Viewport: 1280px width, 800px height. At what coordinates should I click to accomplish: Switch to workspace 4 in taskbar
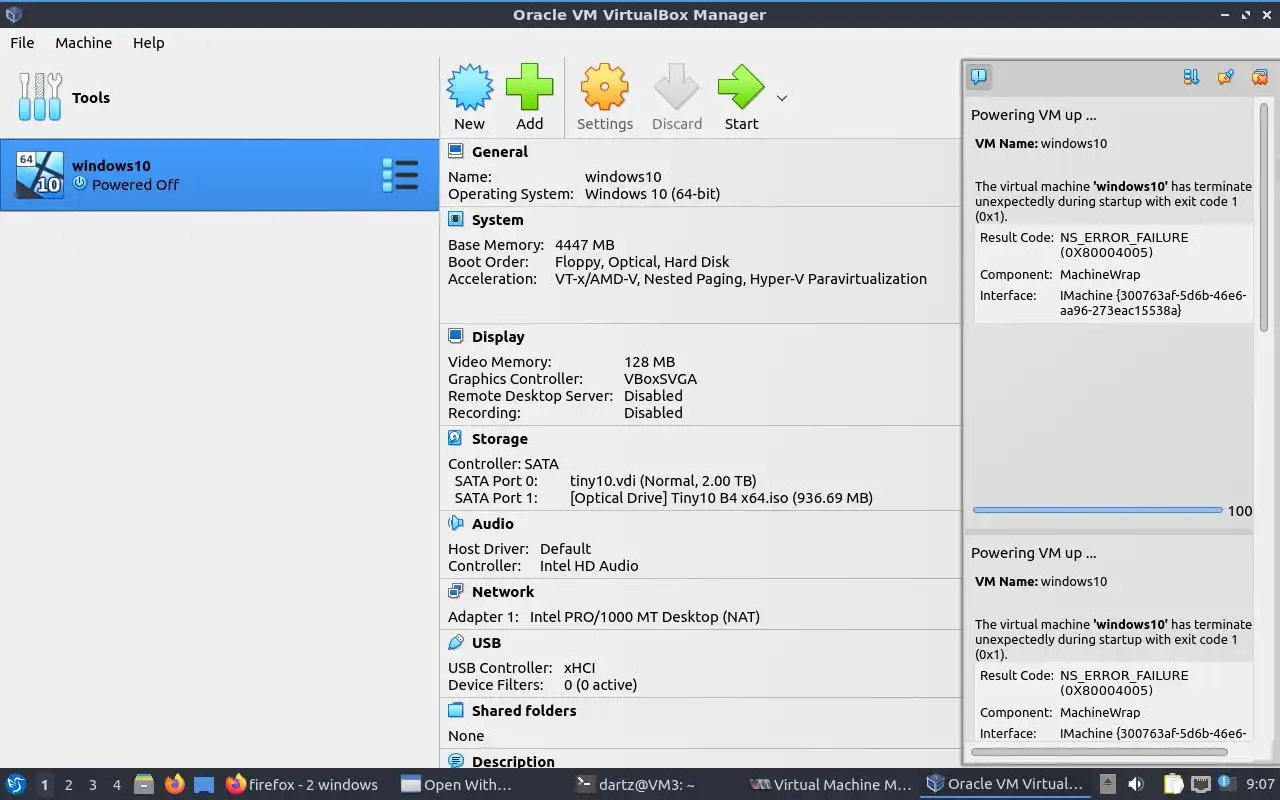click(116, 785)
